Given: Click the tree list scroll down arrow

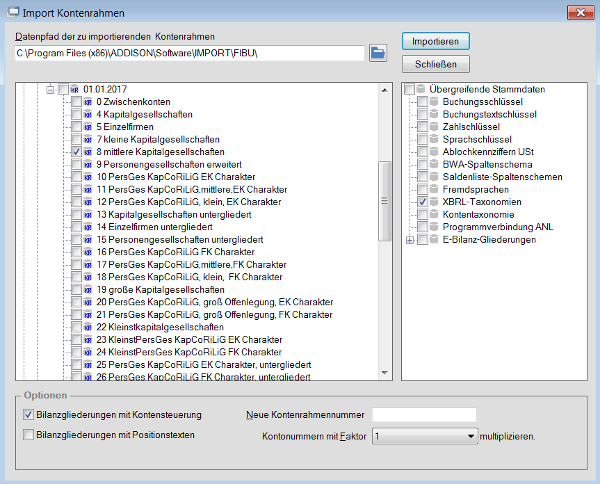Looking at the screenshot, I should tap(385, 373).
